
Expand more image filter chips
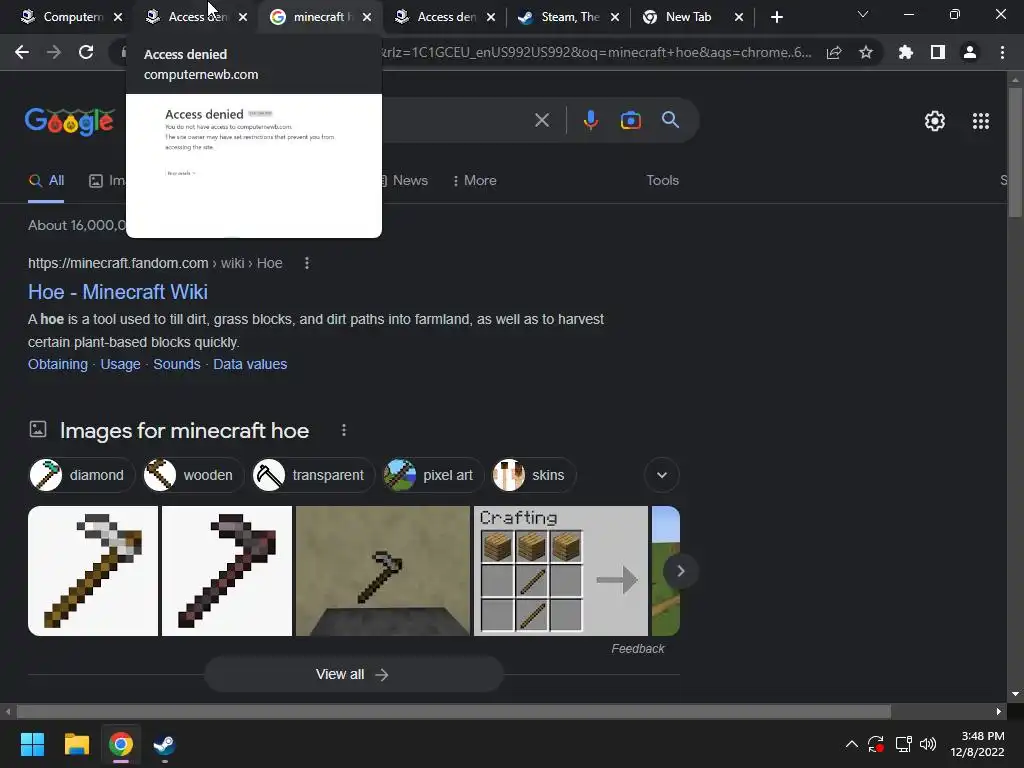662,475
